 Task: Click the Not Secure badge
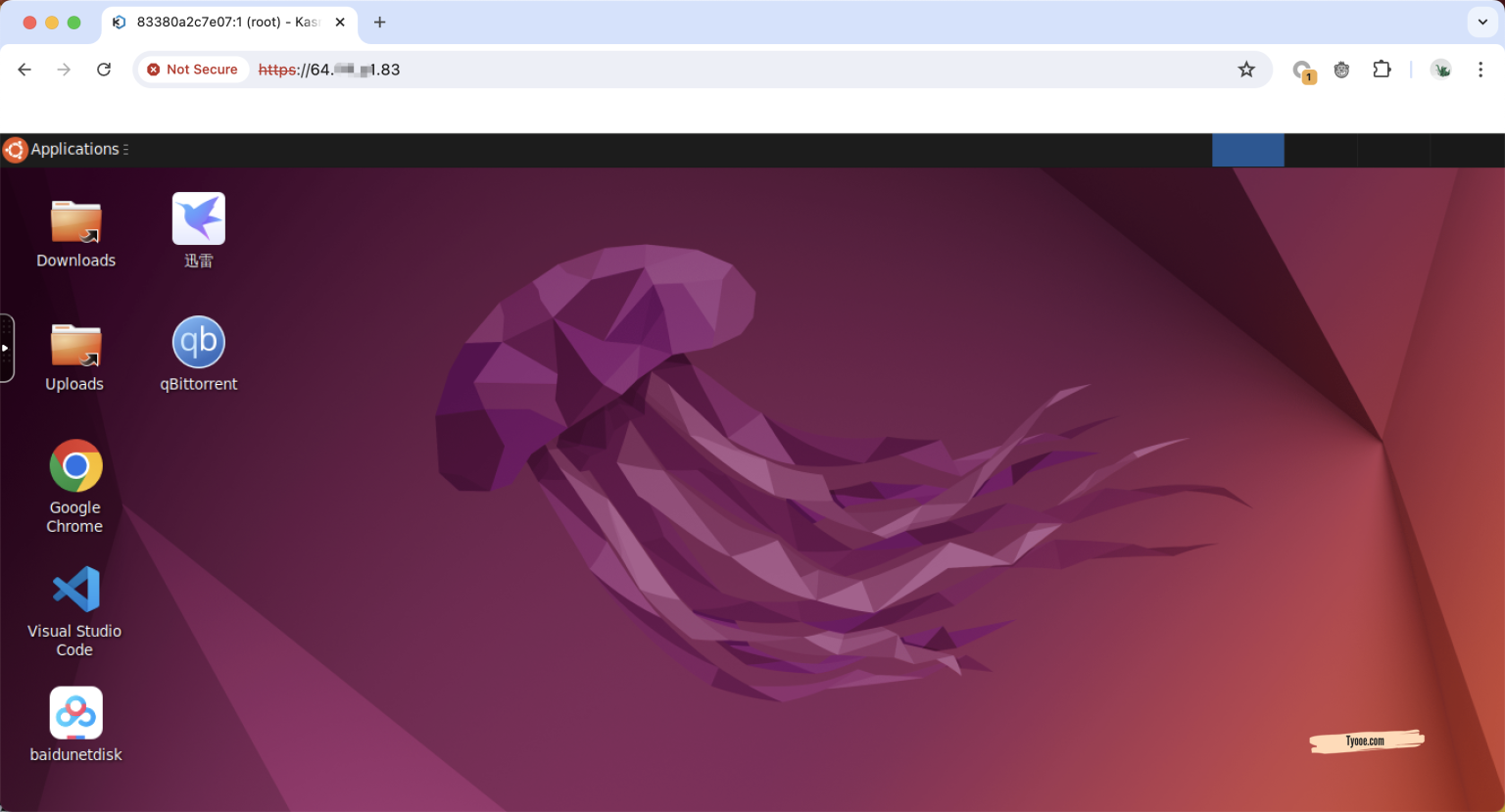coord(192,70)
